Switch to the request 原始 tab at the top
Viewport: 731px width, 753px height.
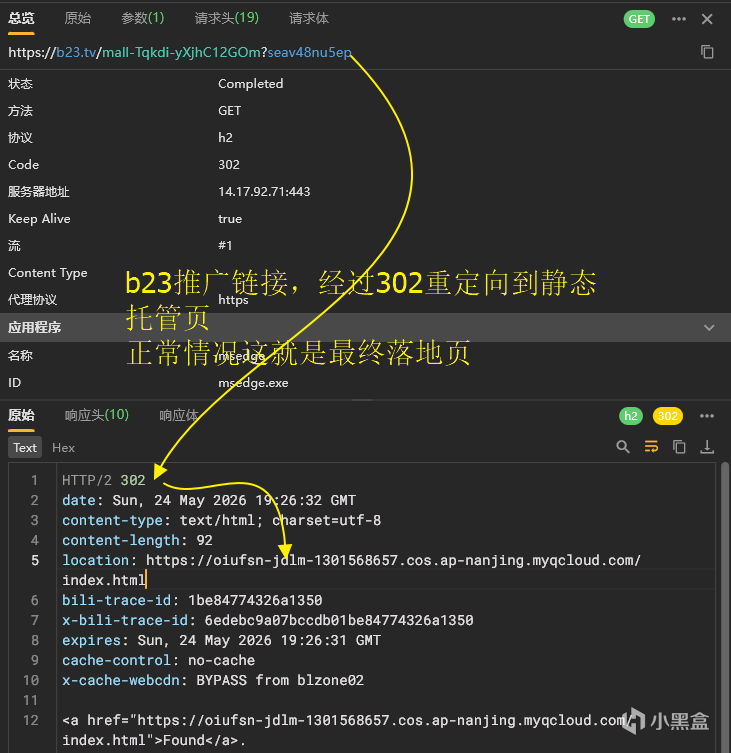click(x=77, y=19)
